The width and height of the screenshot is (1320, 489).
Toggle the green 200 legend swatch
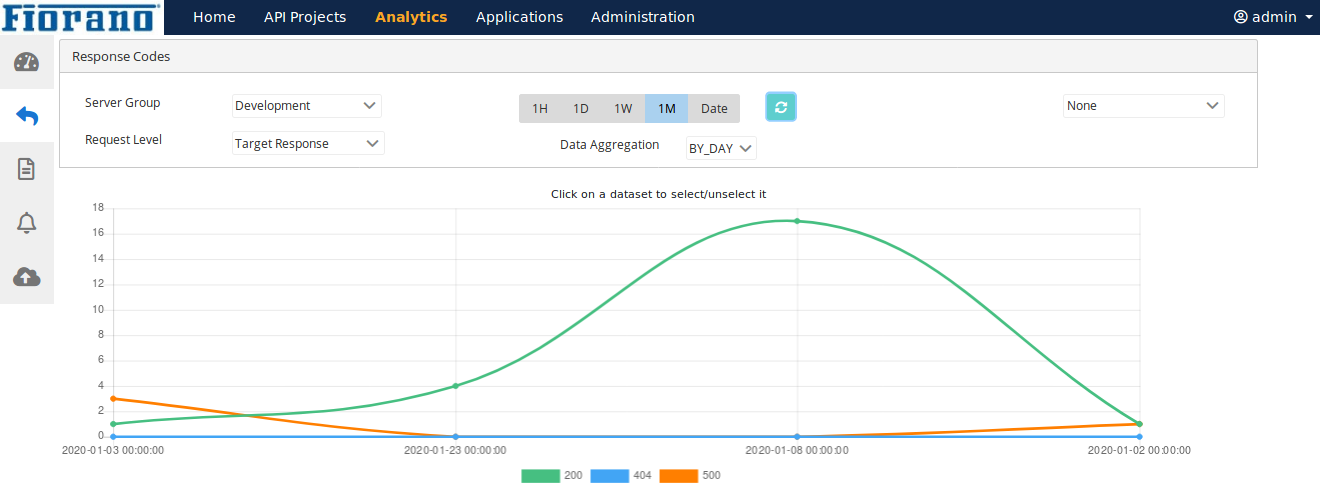click(x=540, y=476)
